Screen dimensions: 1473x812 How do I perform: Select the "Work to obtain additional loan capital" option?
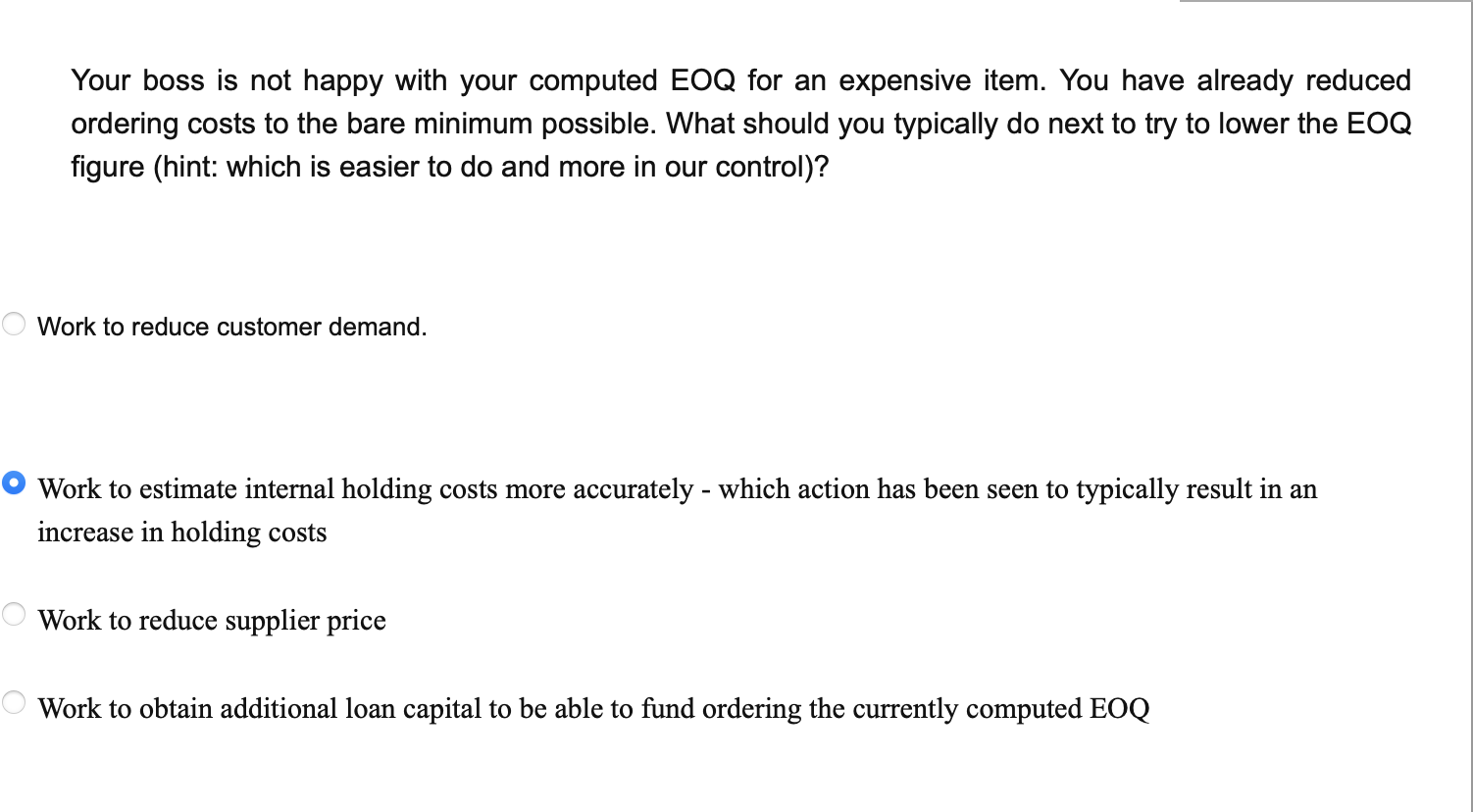(x=14, y=701)
